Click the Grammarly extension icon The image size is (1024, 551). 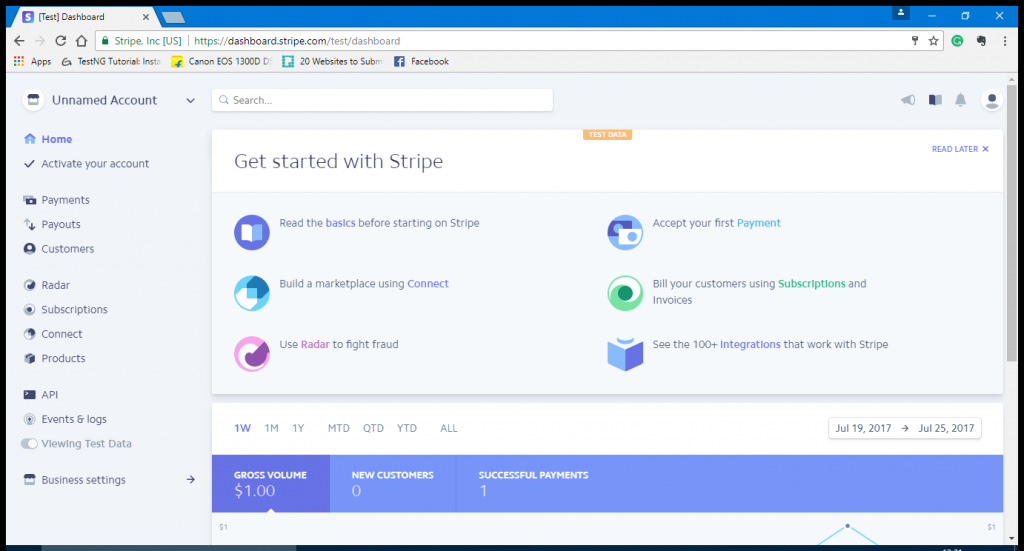(957, 41)
